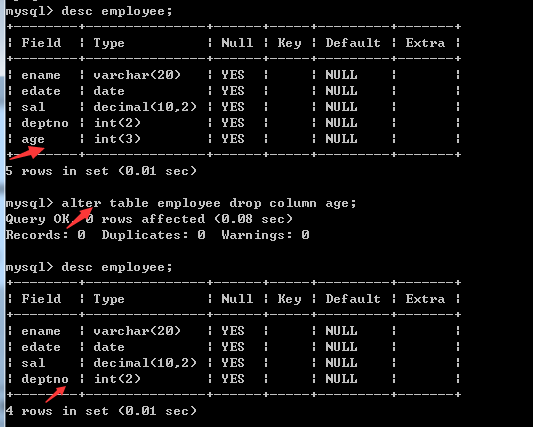The image size is (533, 427).
Task: Select the age field in first table
Action: pyautogui.click(x=33, y=139)
